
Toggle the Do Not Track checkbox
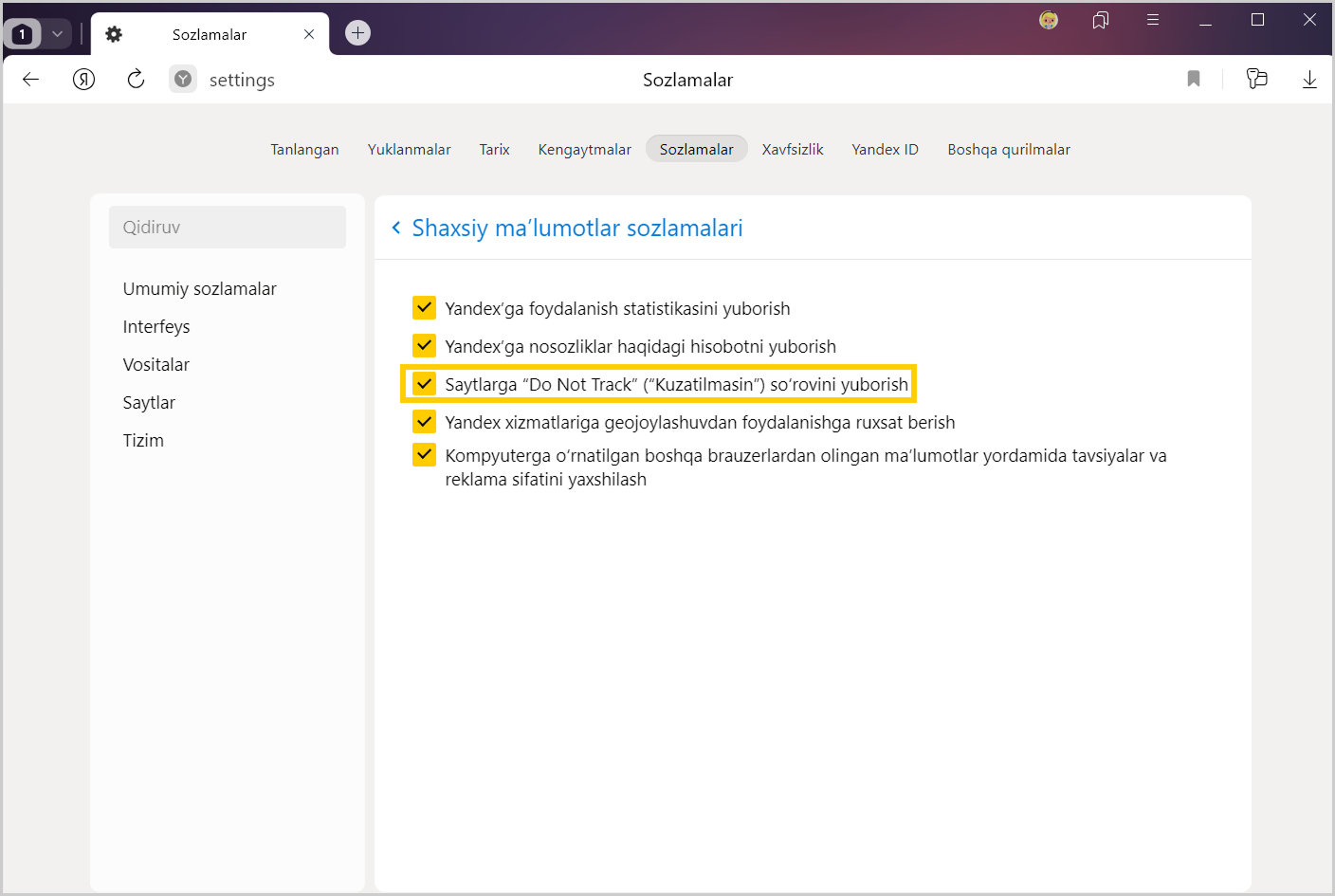tap(425, 384)
